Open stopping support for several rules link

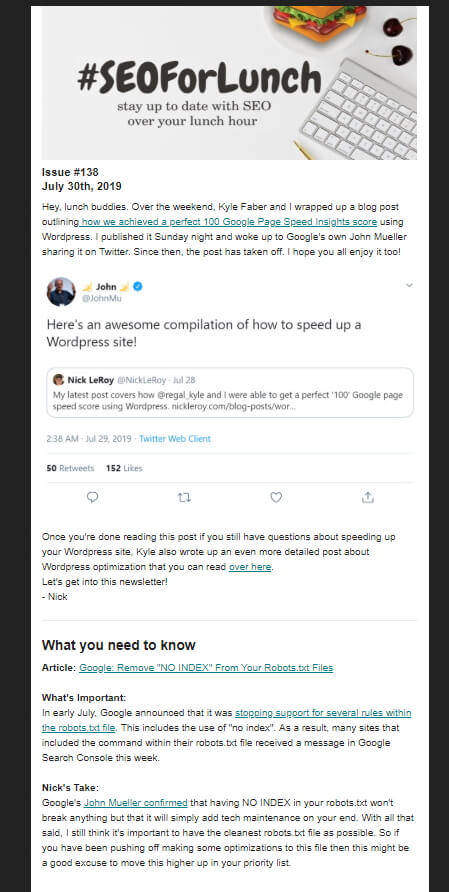click(x=226, y=720)
